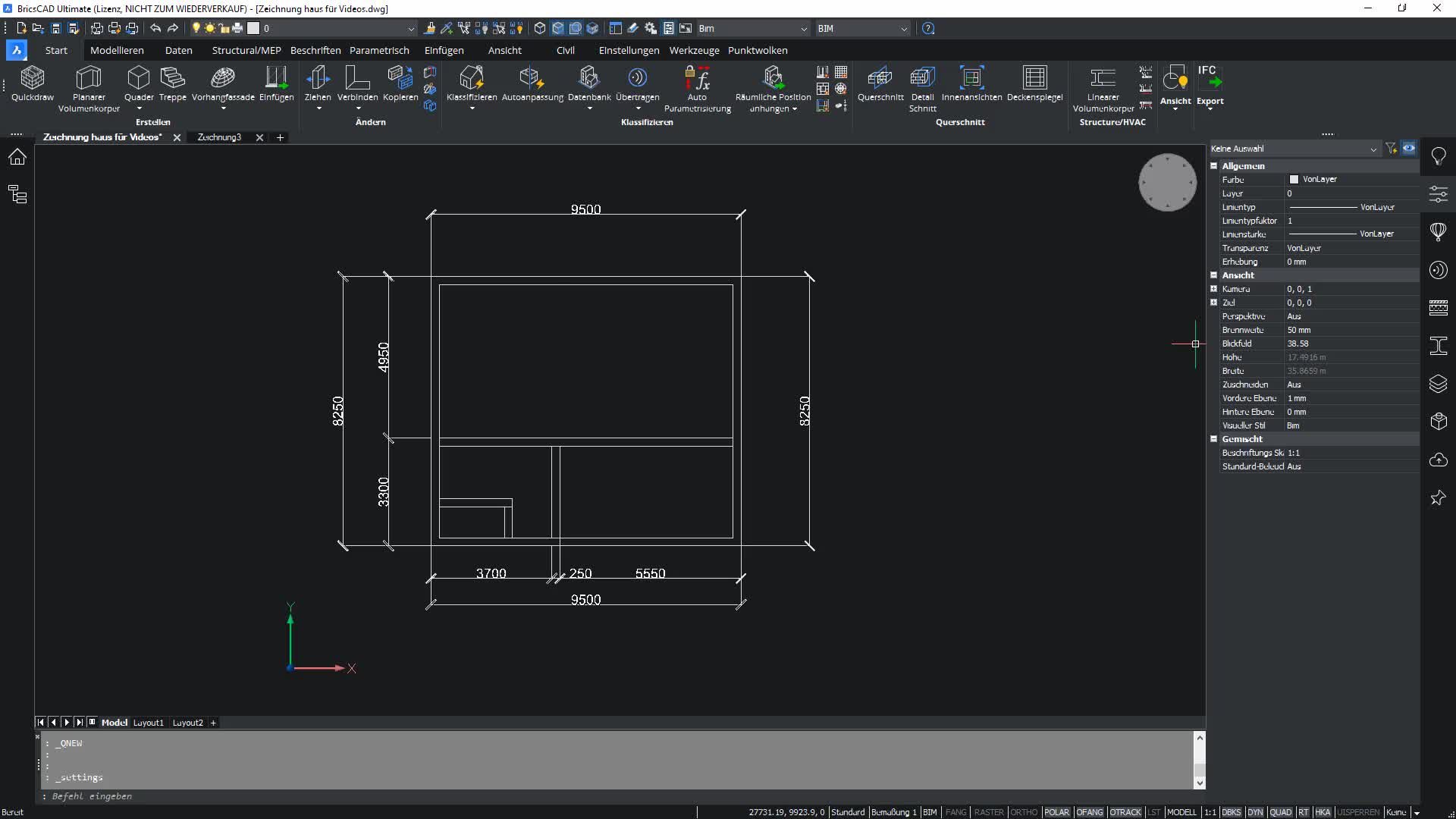Click the Planarer Volumenkörper tool

tap(89, 89)
